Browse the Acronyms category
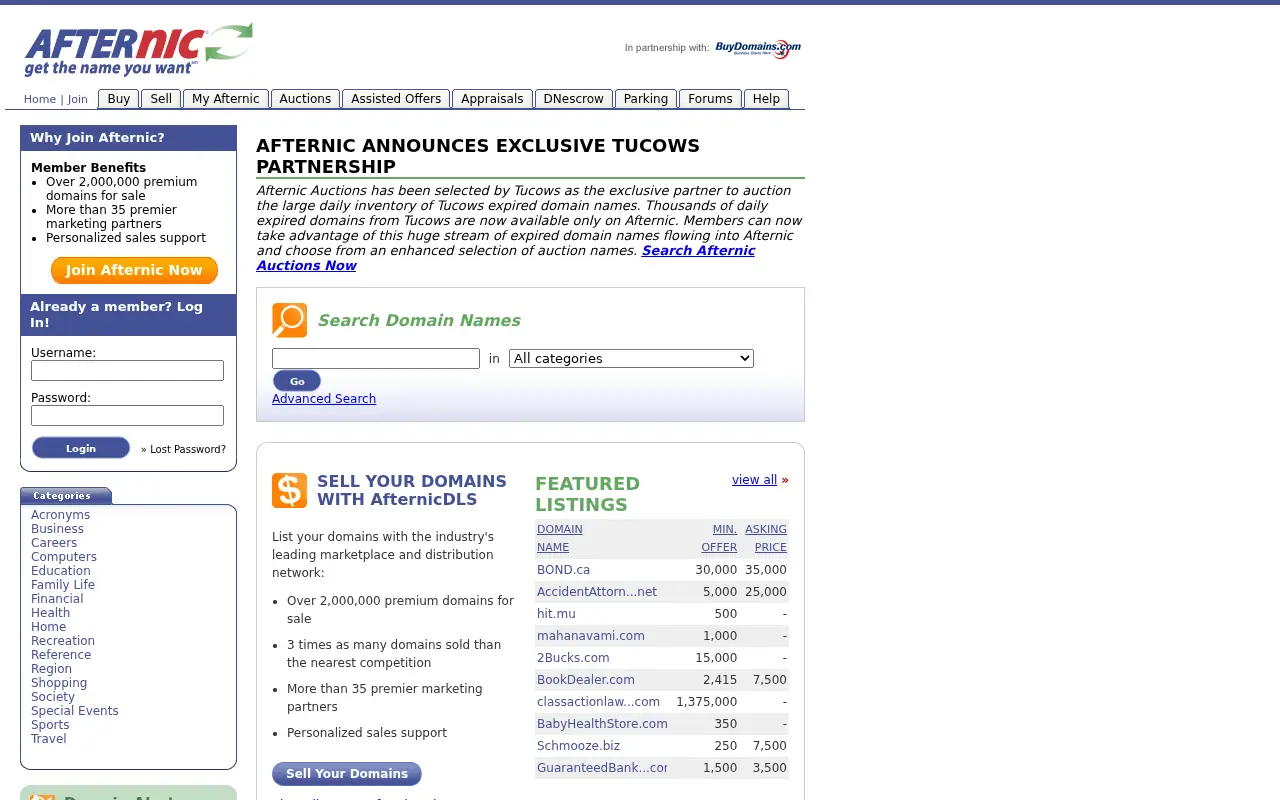1280x800 pixels. [60, 515]
